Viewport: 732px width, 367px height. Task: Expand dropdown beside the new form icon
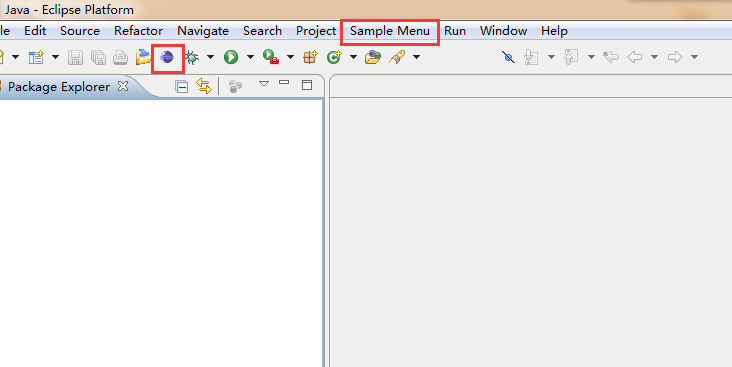point(56,57)
